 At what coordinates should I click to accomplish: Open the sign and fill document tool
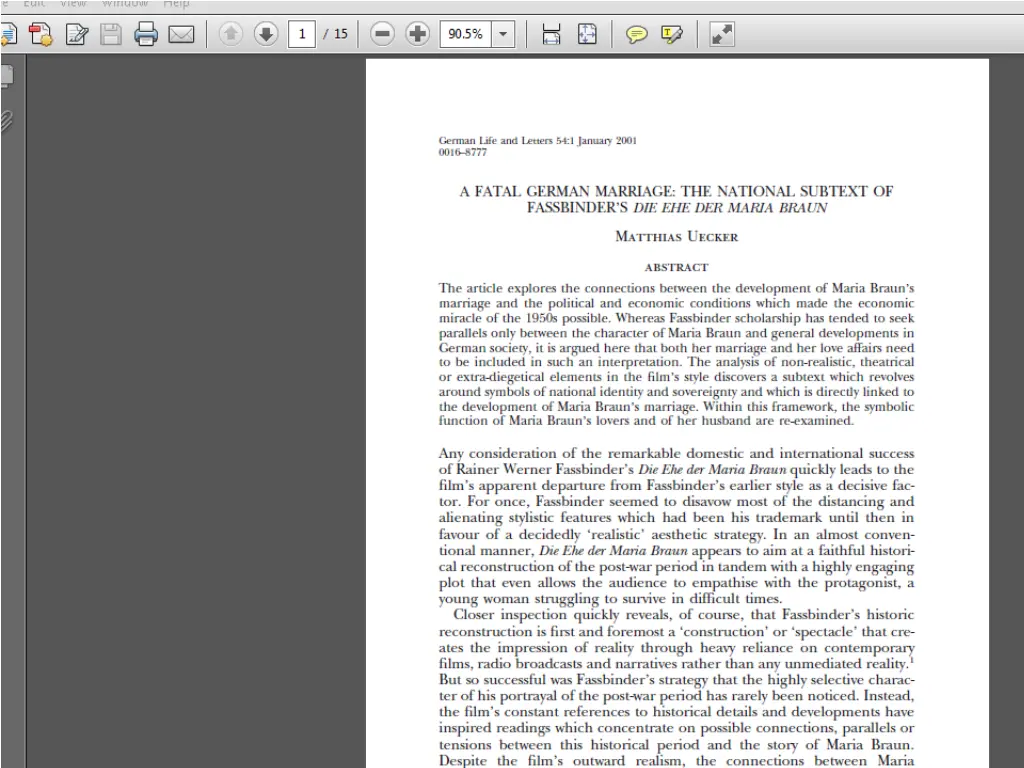(x=77, y=34)
